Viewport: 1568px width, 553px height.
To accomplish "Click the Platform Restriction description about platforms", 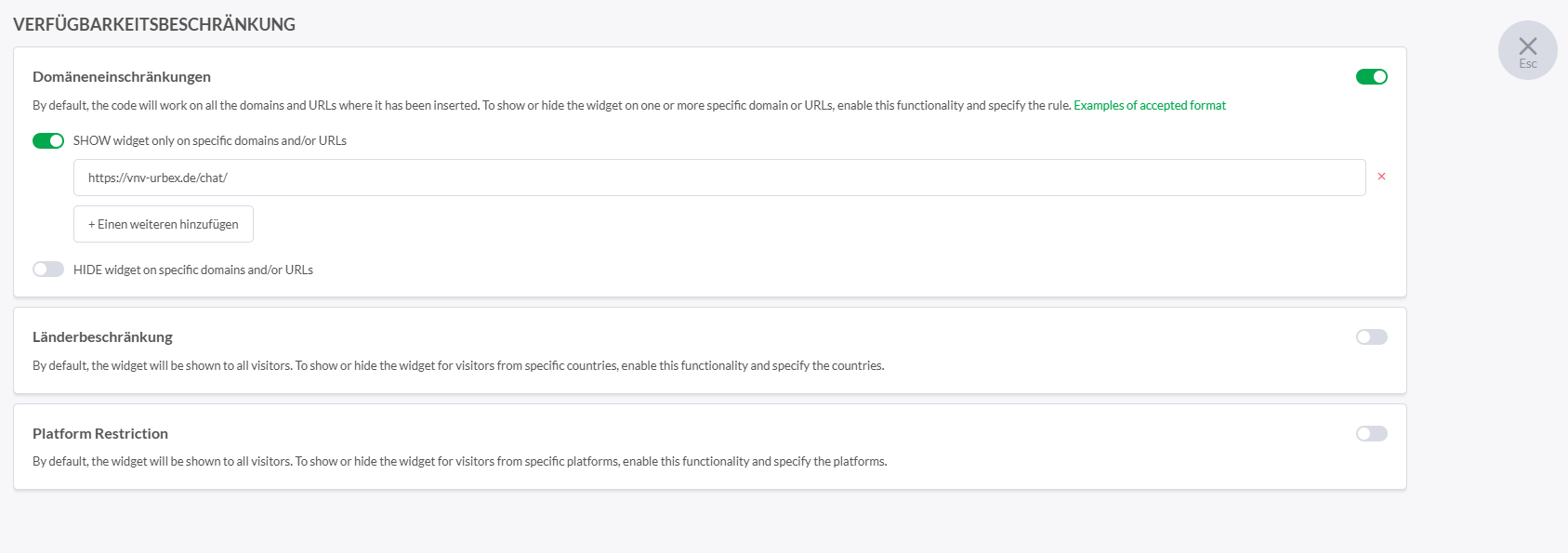I will (459, 462).
